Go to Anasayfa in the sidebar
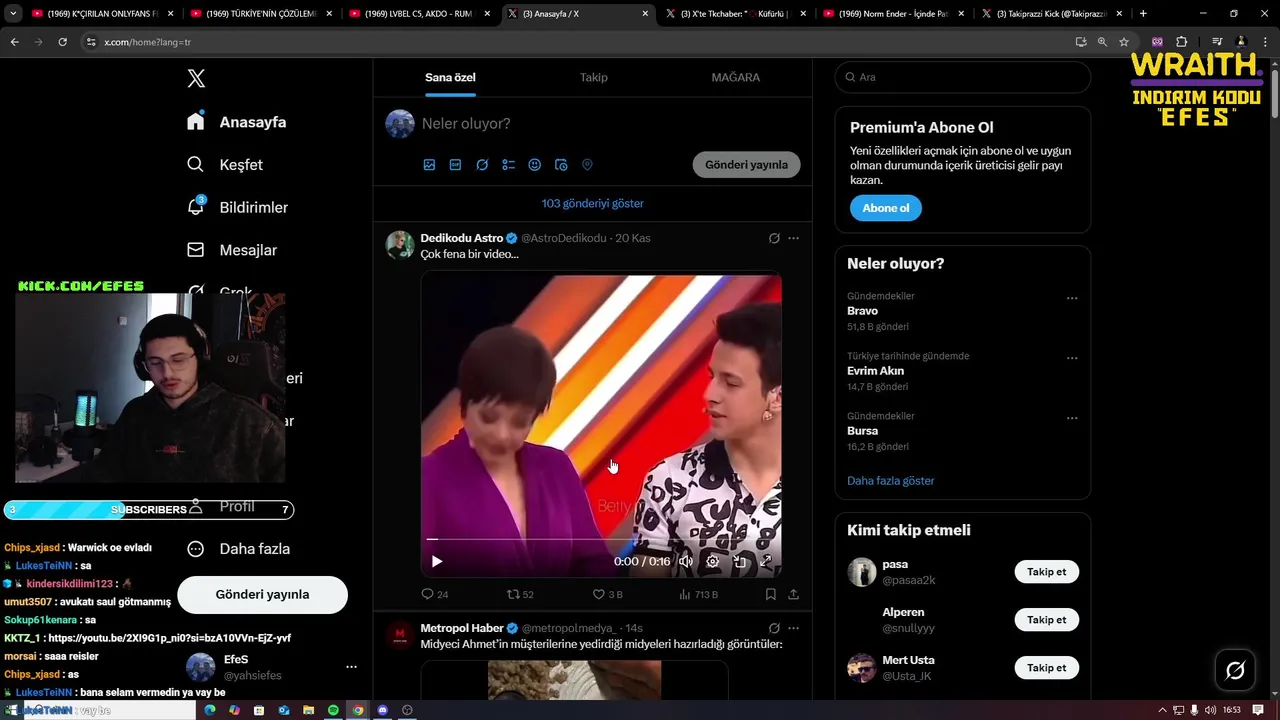Image resolution: width=1280 pixels, height=720 pixels. [x=237, y=122]
